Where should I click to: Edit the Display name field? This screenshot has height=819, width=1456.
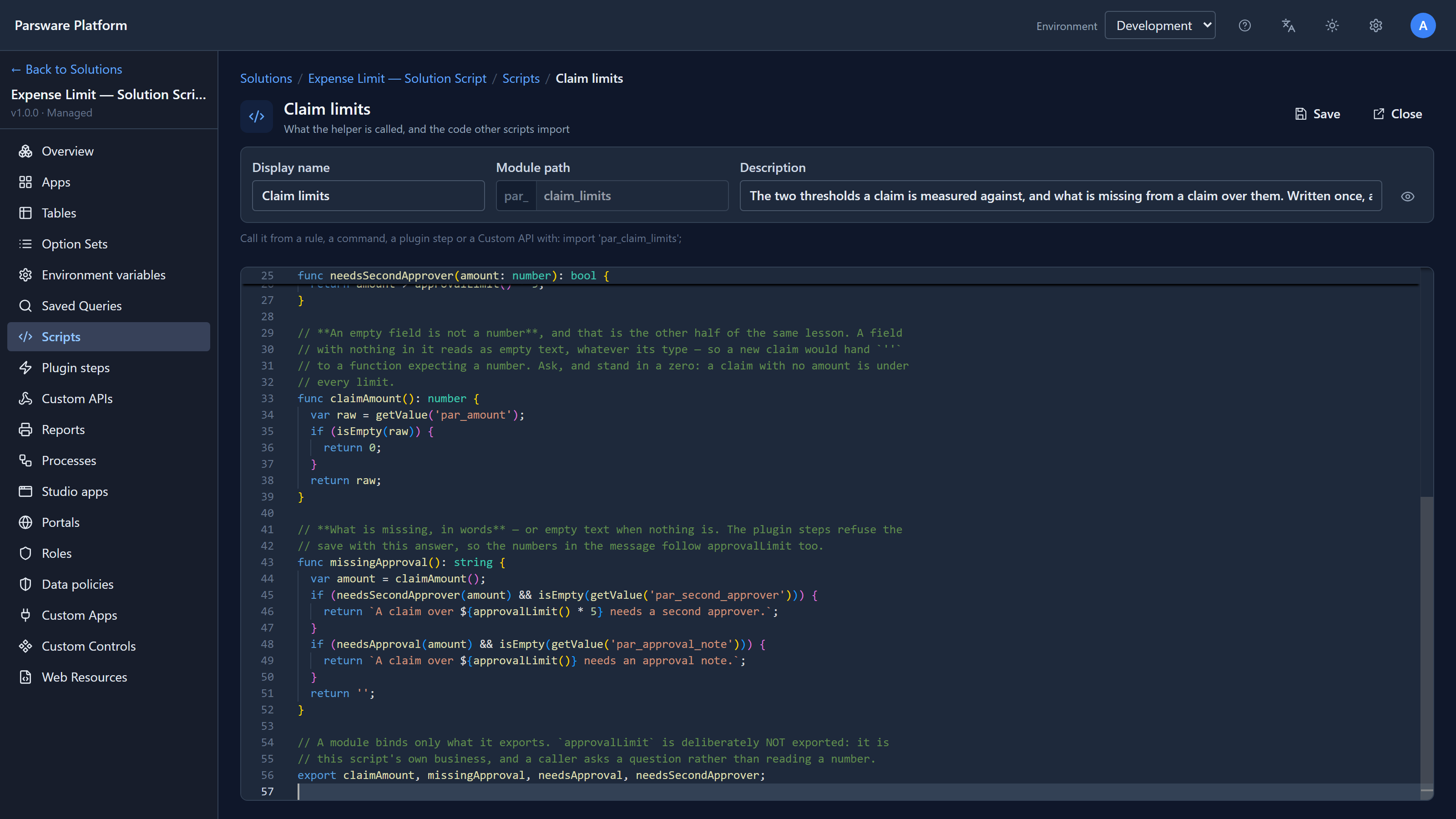coord(368,196)
